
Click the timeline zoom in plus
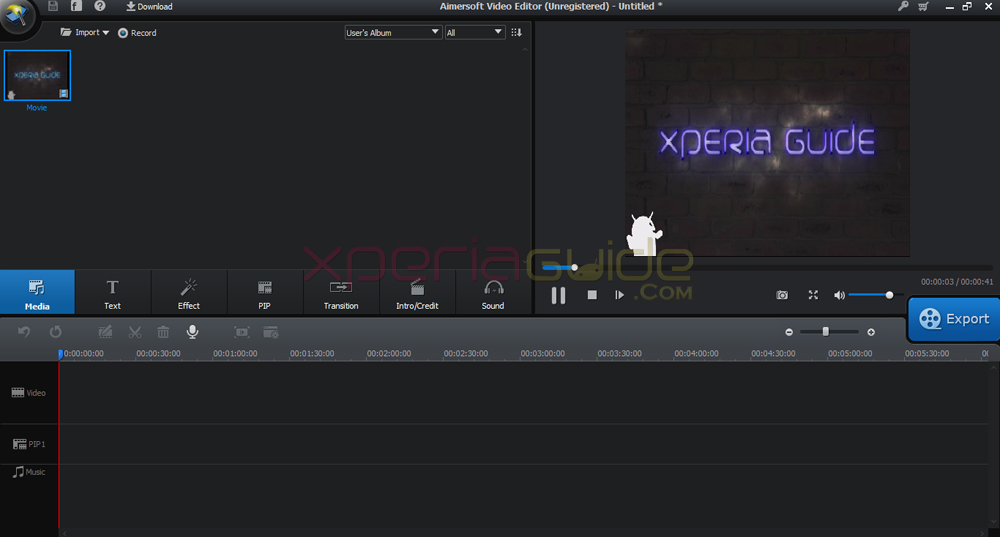pyautogui.click(x=871, y=332)
